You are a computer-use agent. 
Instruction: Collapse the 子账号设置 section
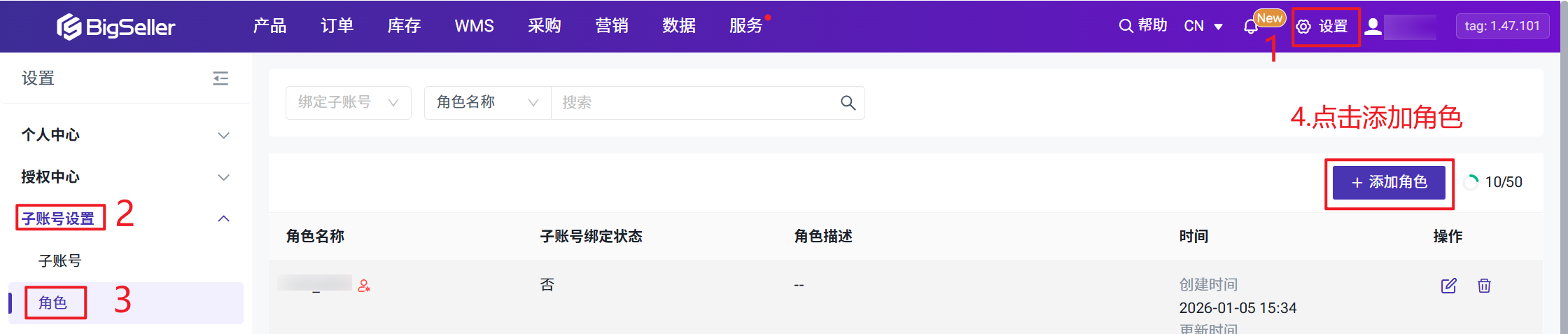coord(223,219)
